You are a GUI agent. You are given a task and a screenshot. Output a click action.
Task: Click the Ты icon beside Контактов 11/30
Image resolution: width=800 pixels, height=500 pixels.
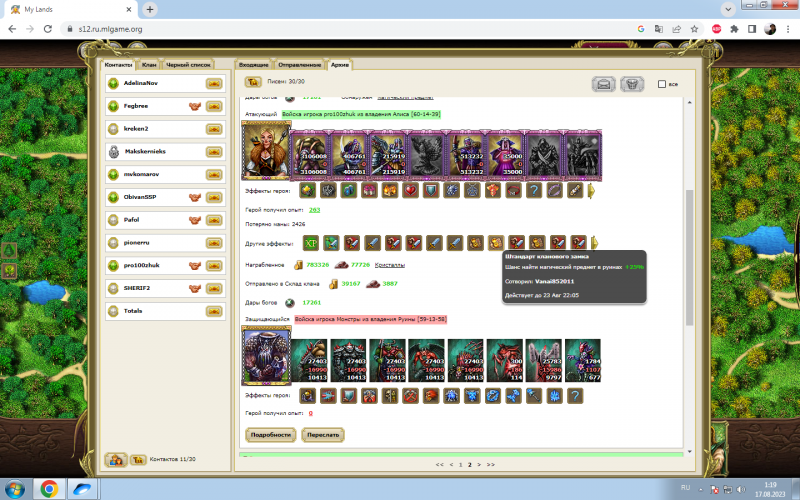[x=138, y=460]
